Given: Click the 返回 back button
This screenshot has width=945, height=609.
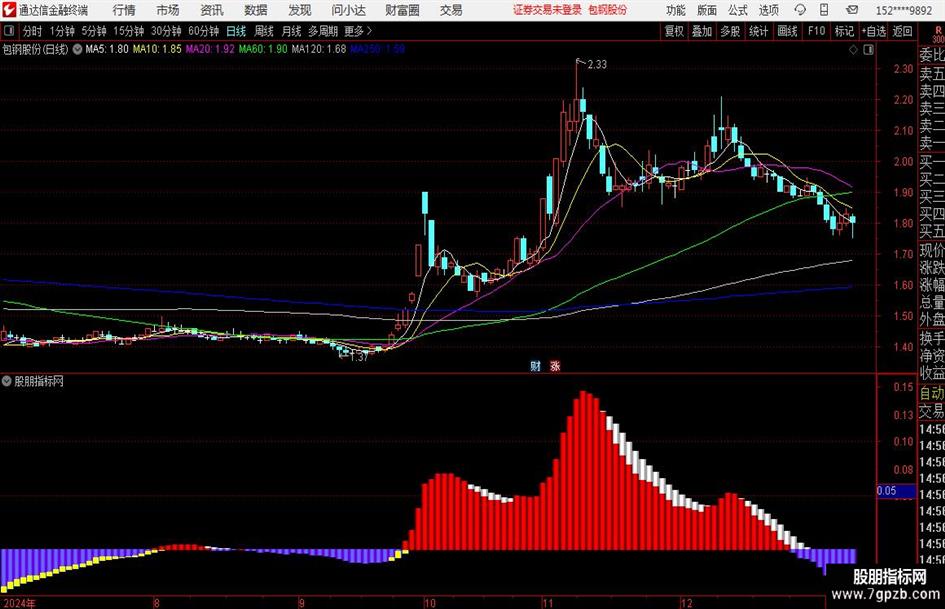Looking at the screenshot, I should pyautogui.click(x=903, y=31).
